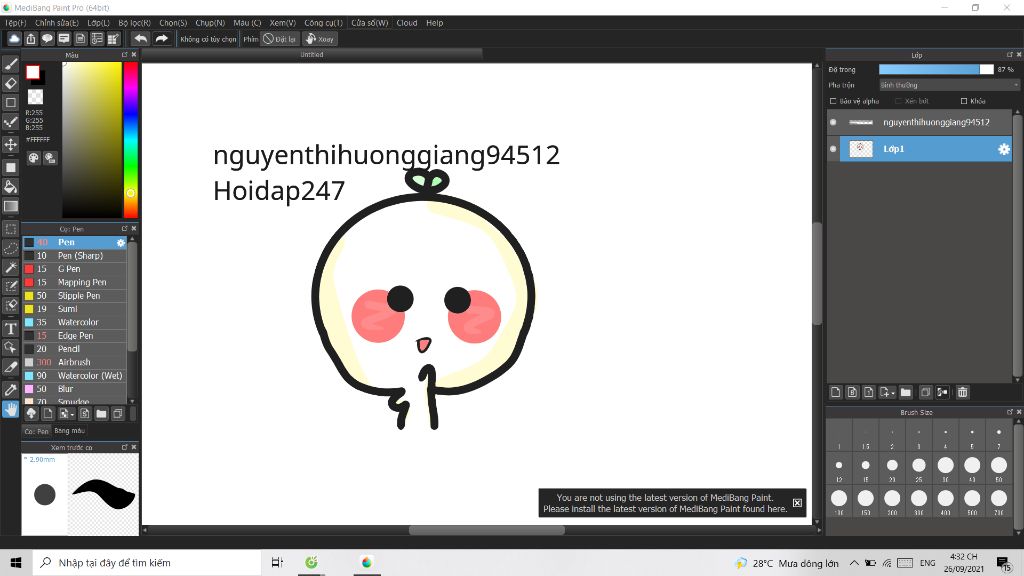Open the Help menu

point(434,23)
